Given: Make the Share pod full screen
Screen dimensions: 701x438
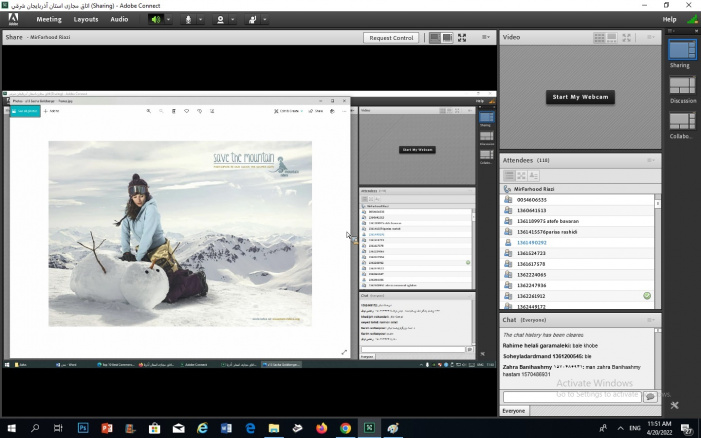Looking at the screenshot, I should (464, 38).
